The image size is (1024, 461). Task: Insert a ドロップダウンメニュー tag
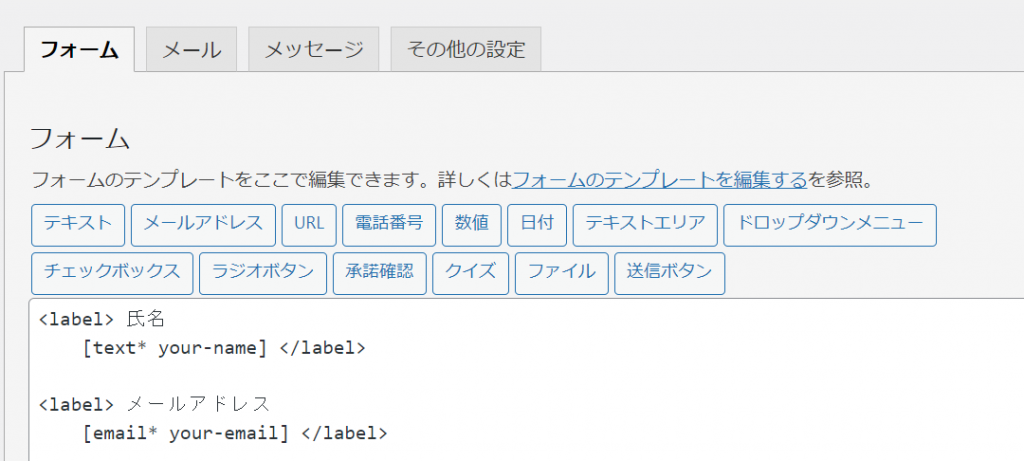[x=830, y=225]
